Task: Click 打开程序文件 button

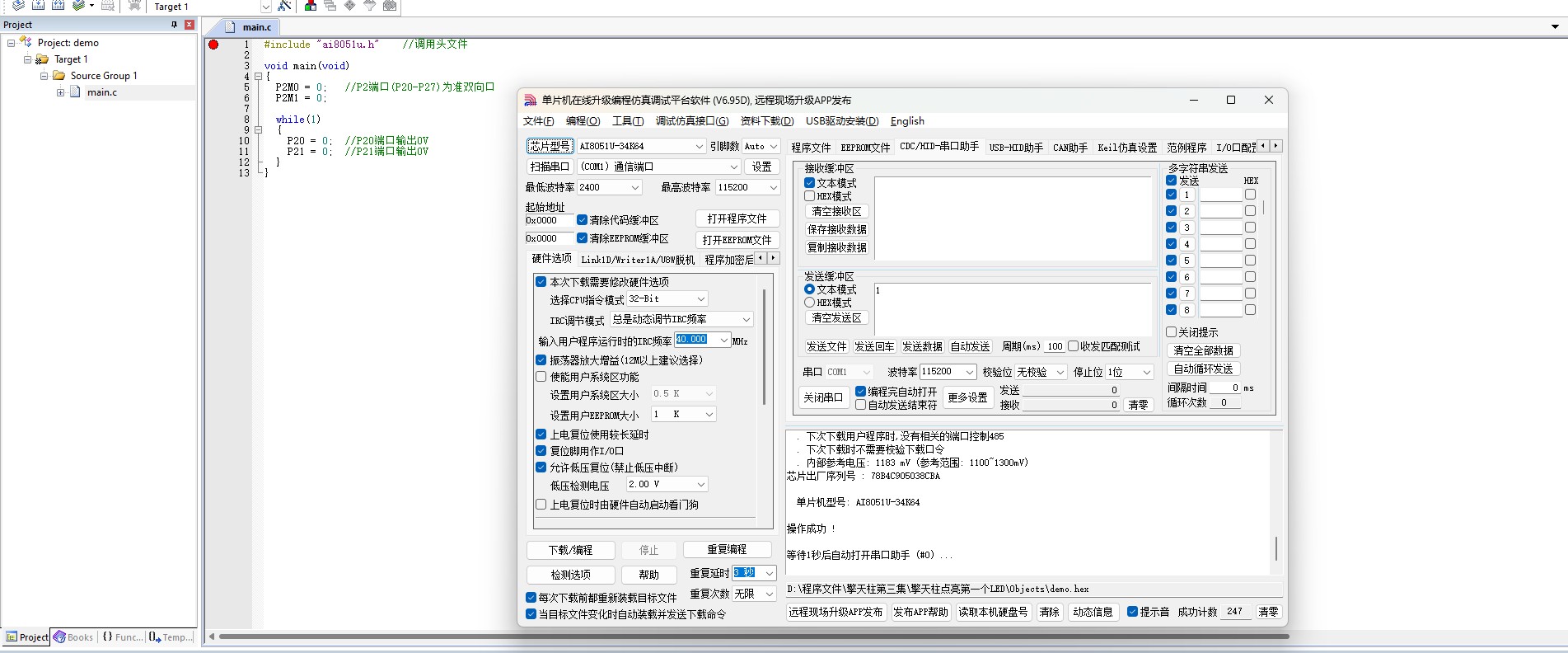Action: pos(737,218)
